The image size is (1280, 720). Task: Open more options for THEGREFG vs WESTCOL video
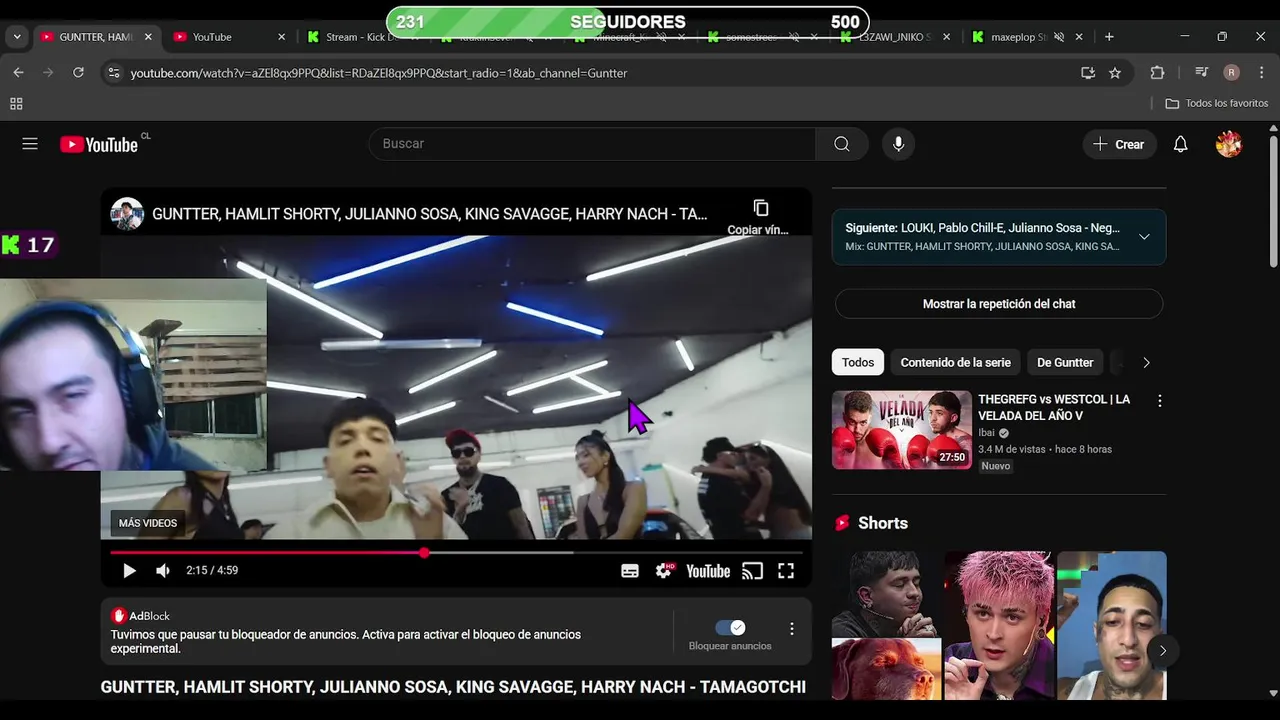1159,401
